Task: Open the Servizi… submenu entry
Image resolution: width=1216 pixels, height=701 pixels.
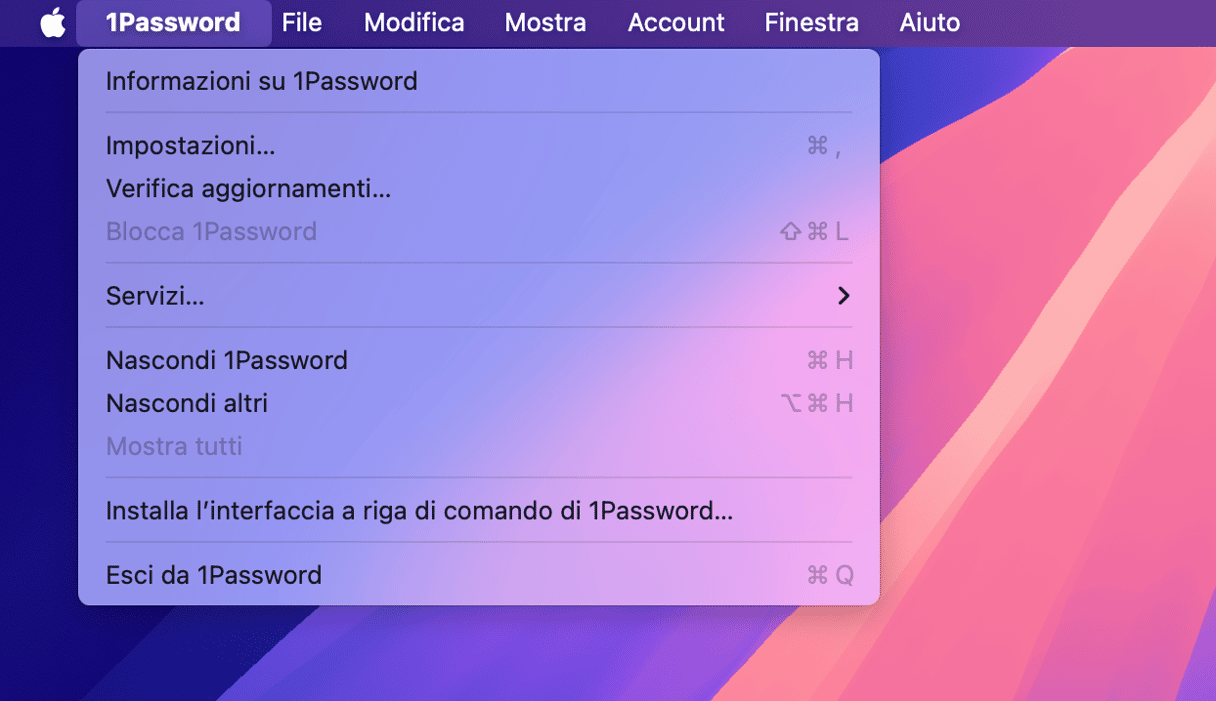Action: point(155,296)
